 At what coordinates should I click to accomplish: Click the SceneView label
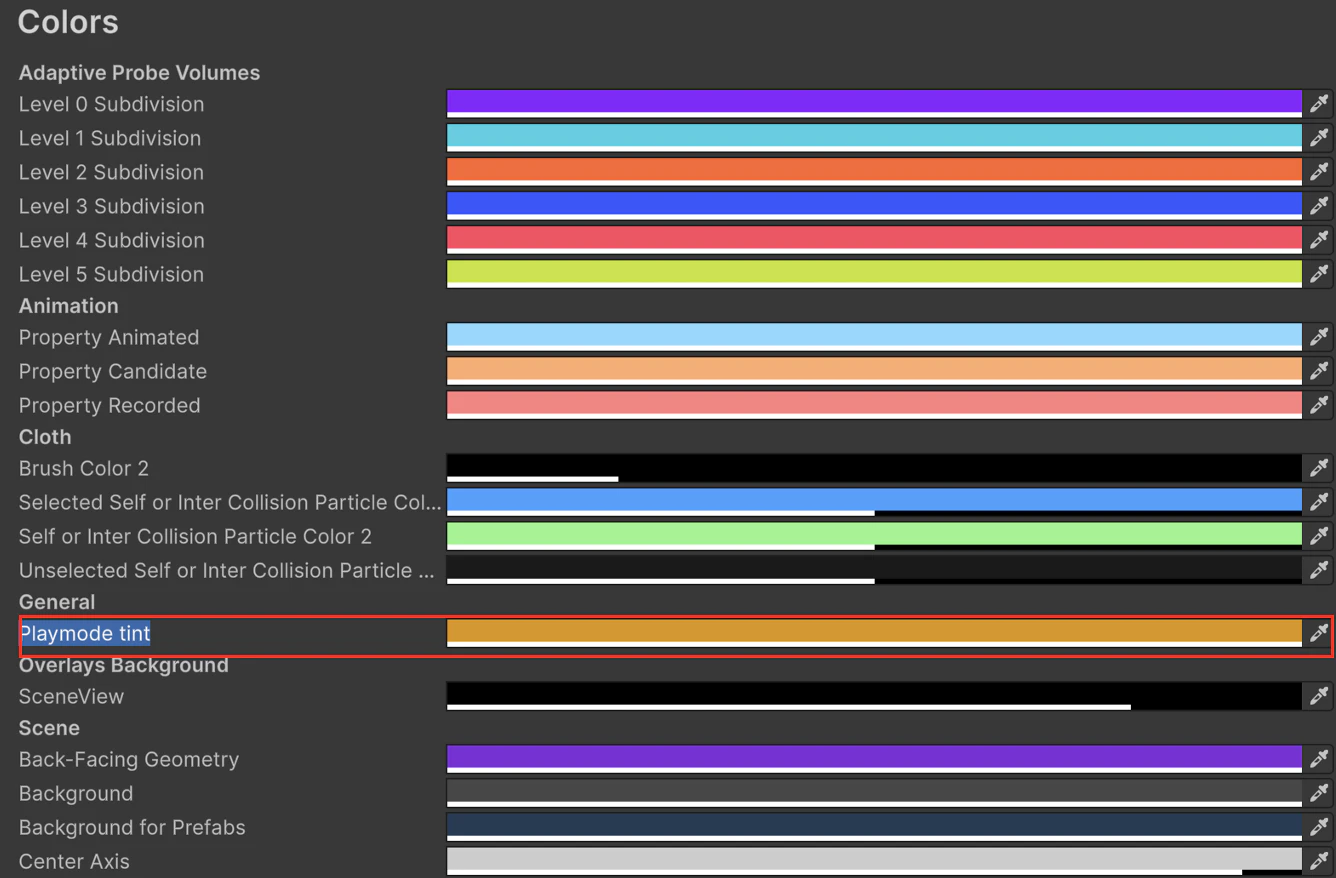(x=71, y=696)
